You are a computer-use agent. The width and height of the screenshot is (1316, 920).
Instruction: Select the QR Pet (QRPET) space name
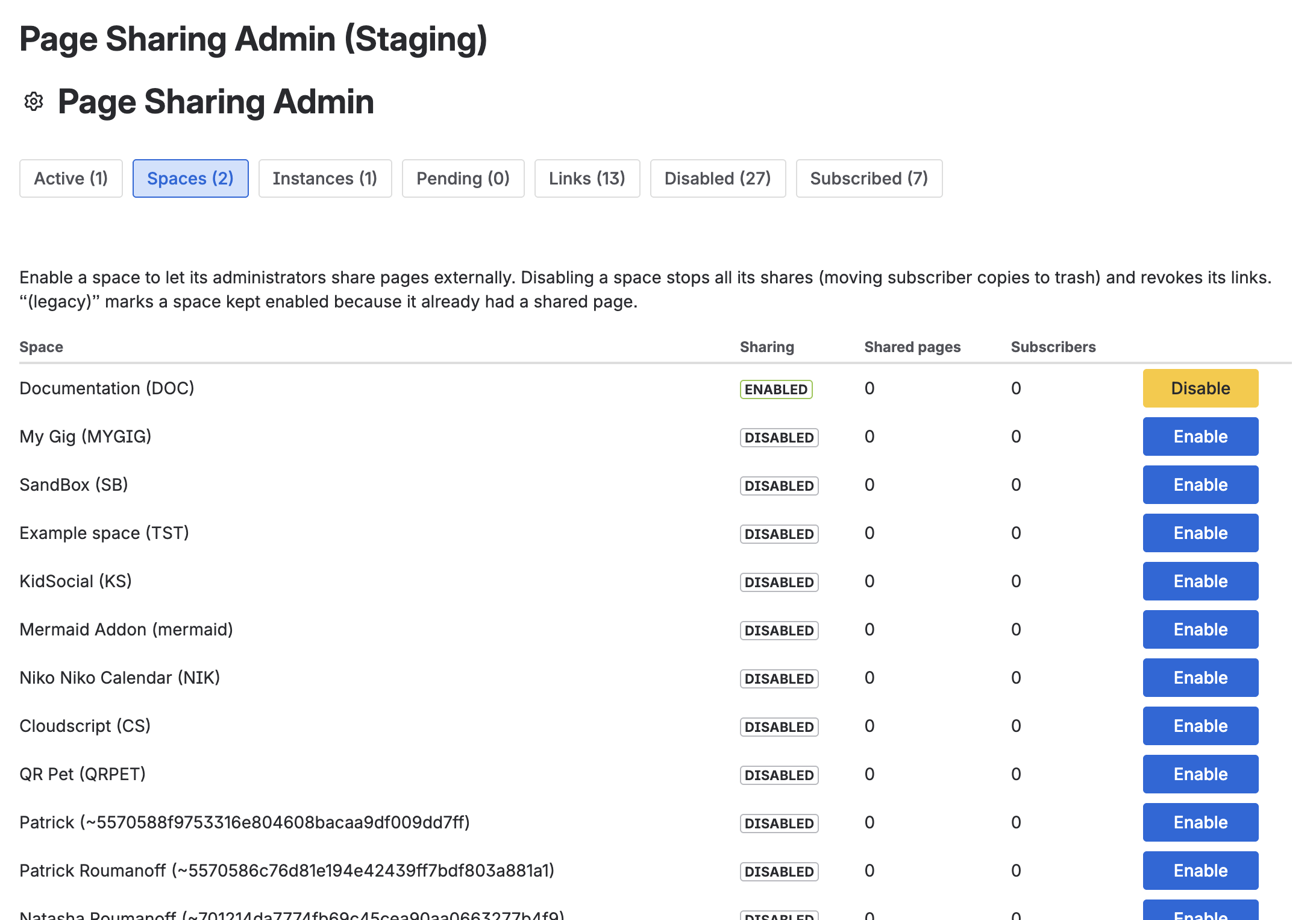click(x=83, y=774)
